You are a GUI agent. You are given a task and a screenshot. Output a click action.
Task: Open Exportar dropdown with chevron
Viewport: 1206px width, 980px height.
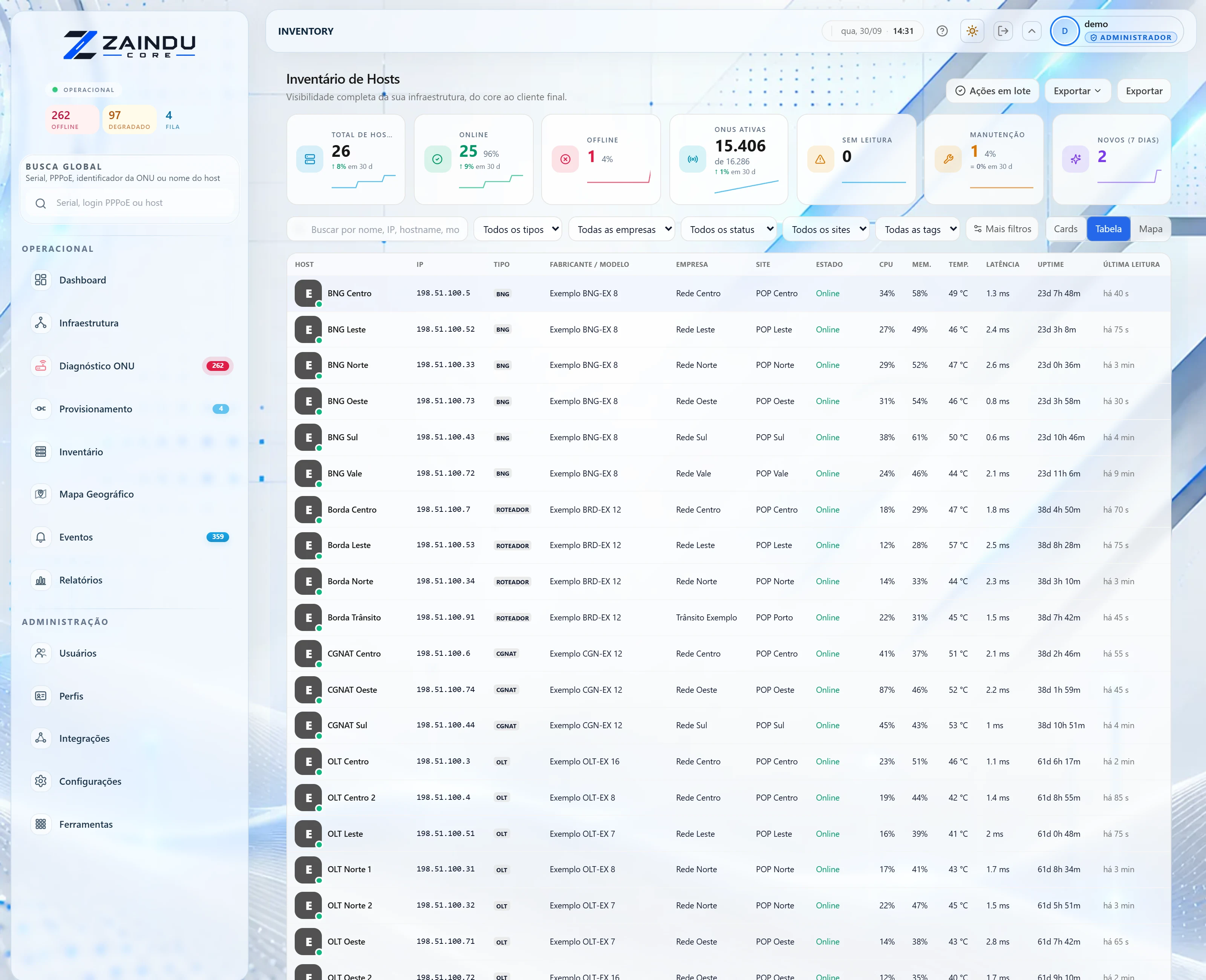click(1077, 91)
